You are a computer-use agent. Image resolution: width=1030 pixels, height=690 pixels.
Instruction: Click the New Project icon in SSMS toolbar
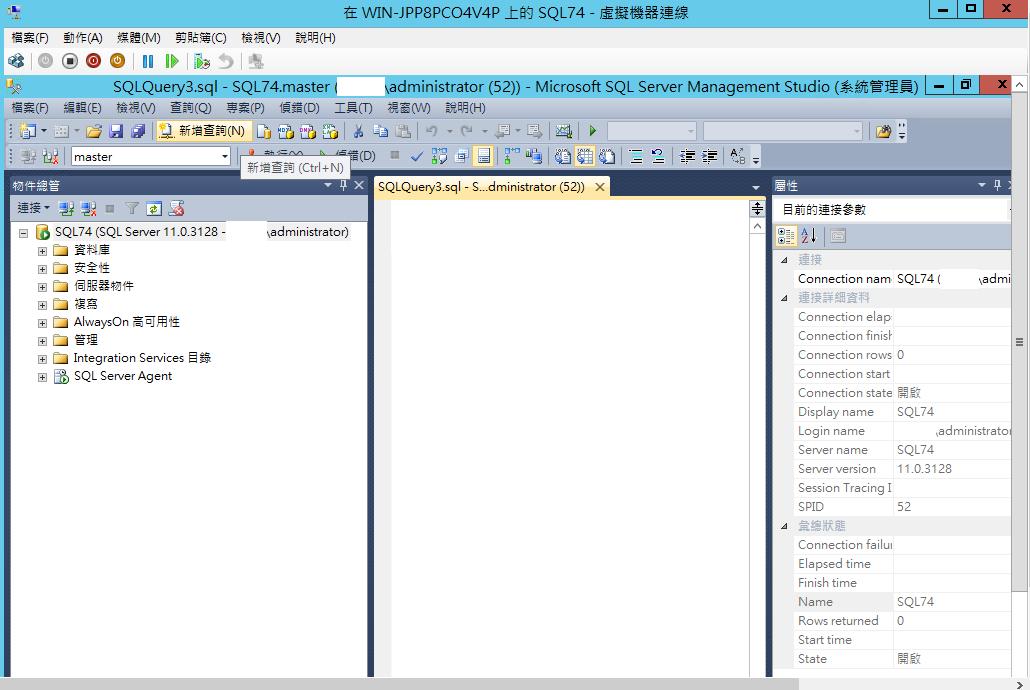[28, 131]
